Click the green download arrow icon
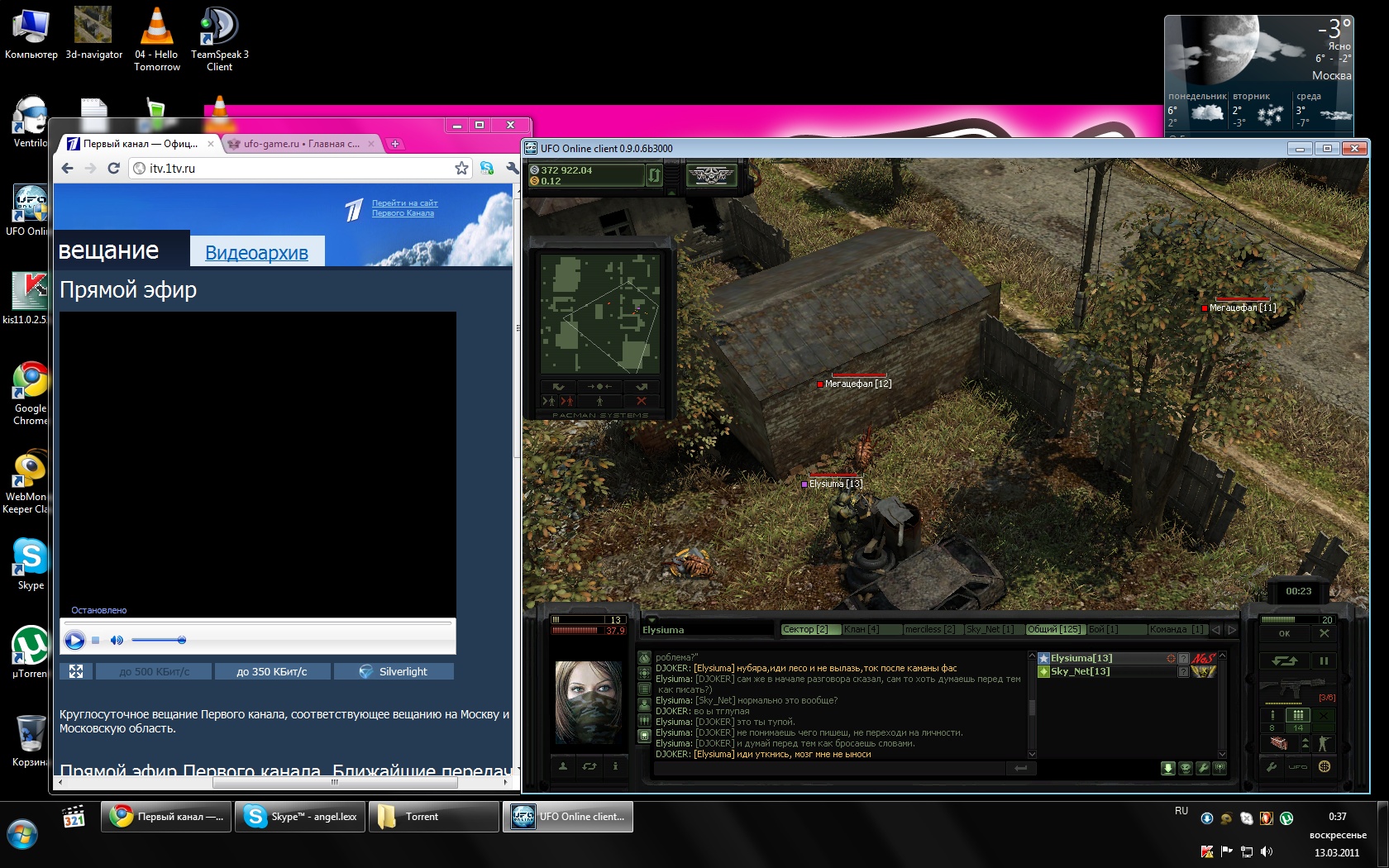This screenshot has height=868, width=1389. pos(1167,768)
